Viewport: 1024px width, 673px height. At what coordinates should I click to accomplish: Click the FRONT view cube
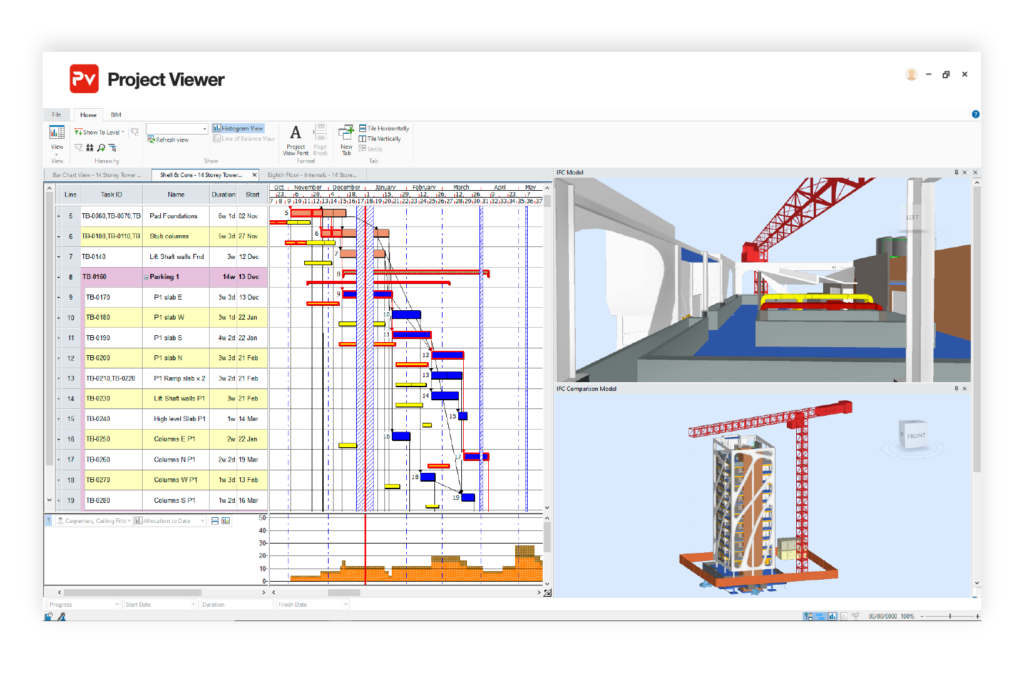point(915,435)
